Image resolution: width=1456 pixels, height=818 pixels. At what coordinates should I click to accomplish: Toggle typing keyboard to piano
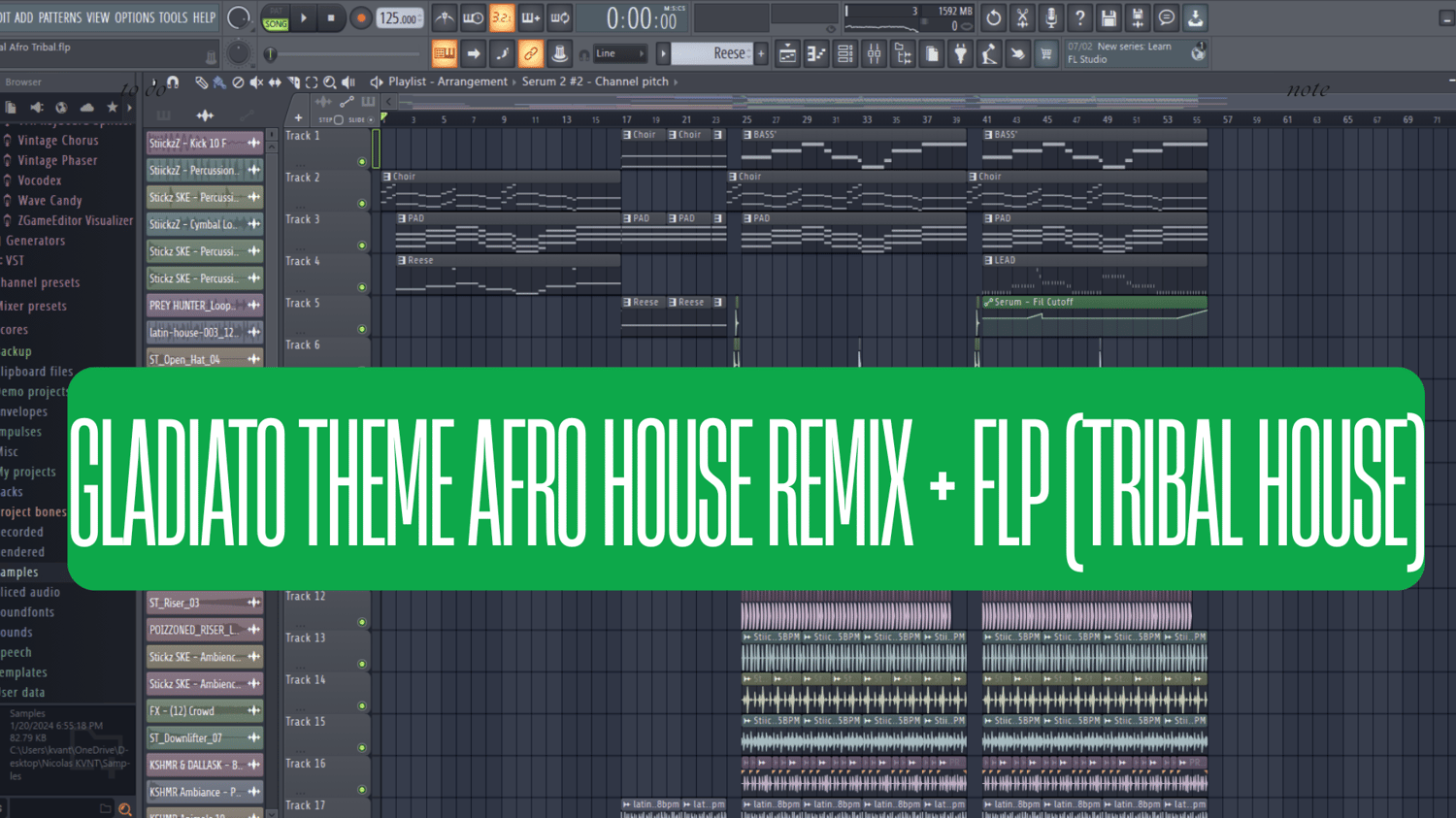click(444, 54)
